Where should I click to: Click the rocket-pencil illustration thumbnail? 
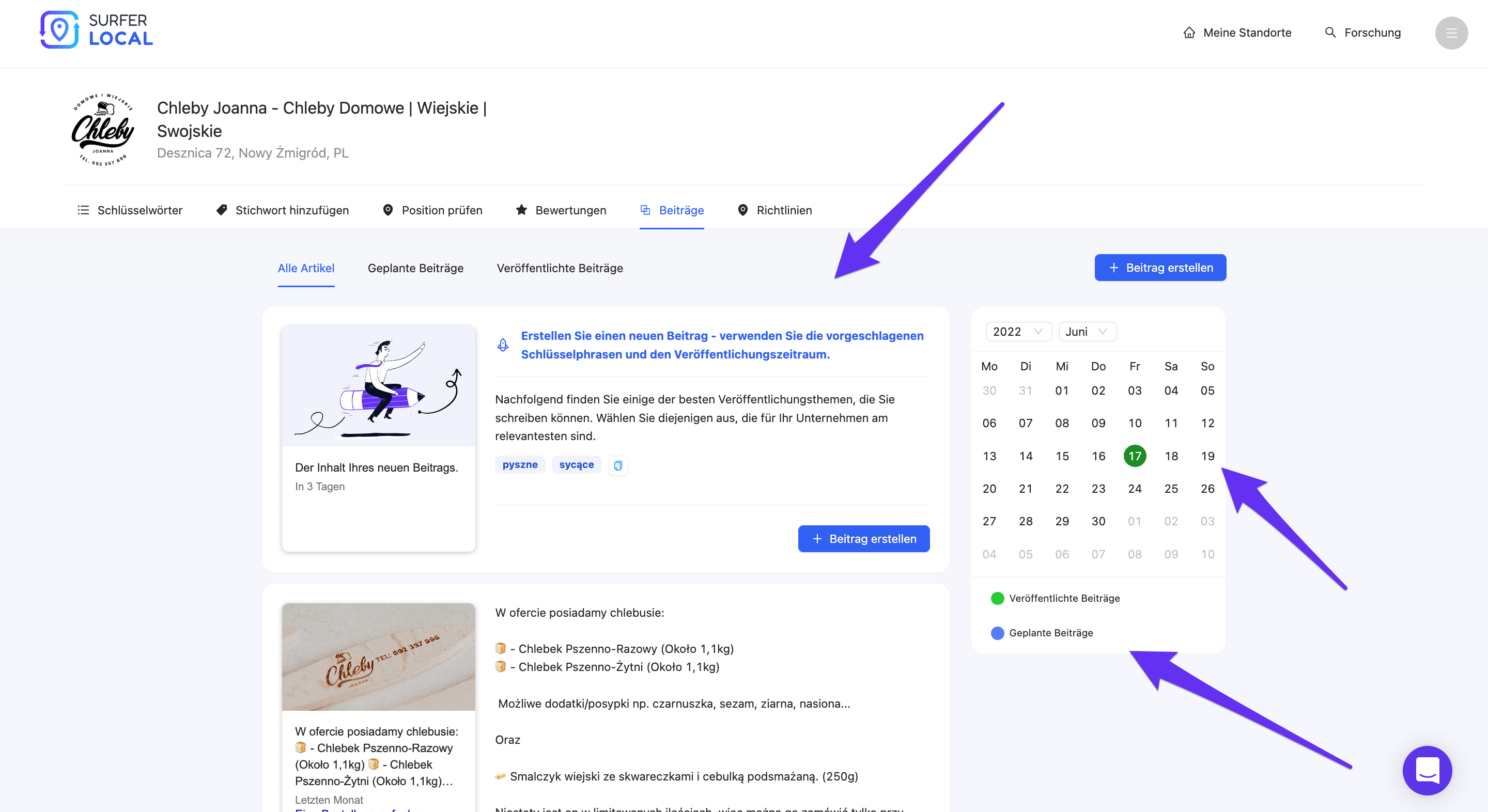[378, 386]
